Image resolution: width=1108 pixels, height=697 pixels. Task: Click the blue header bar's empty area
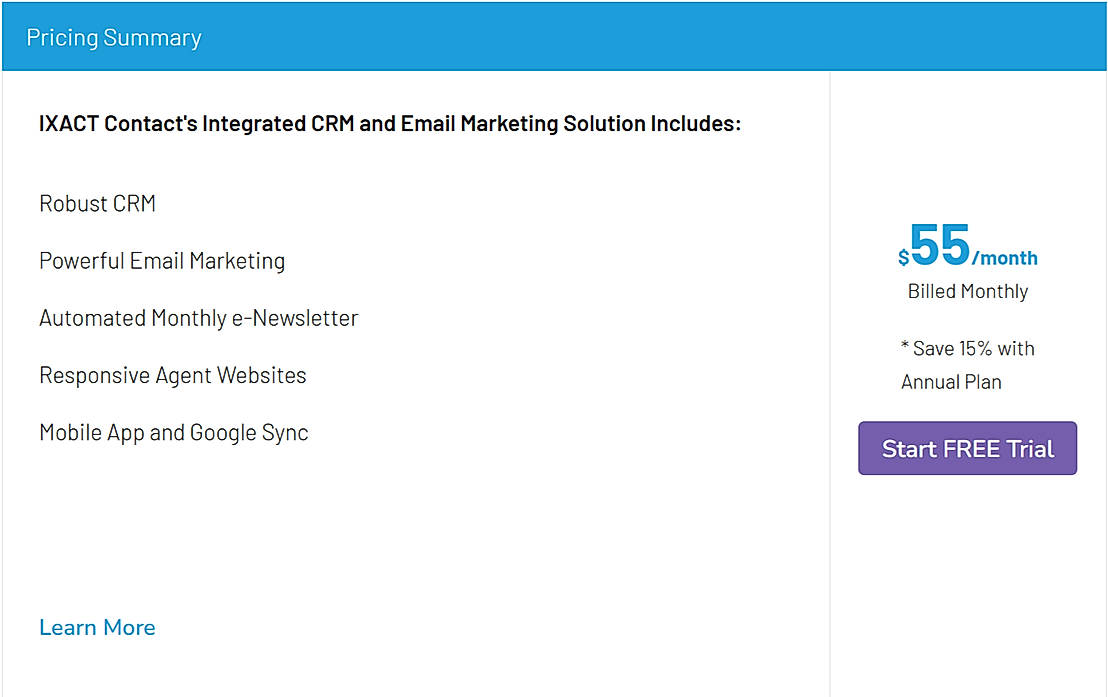[x=650, y=38]
